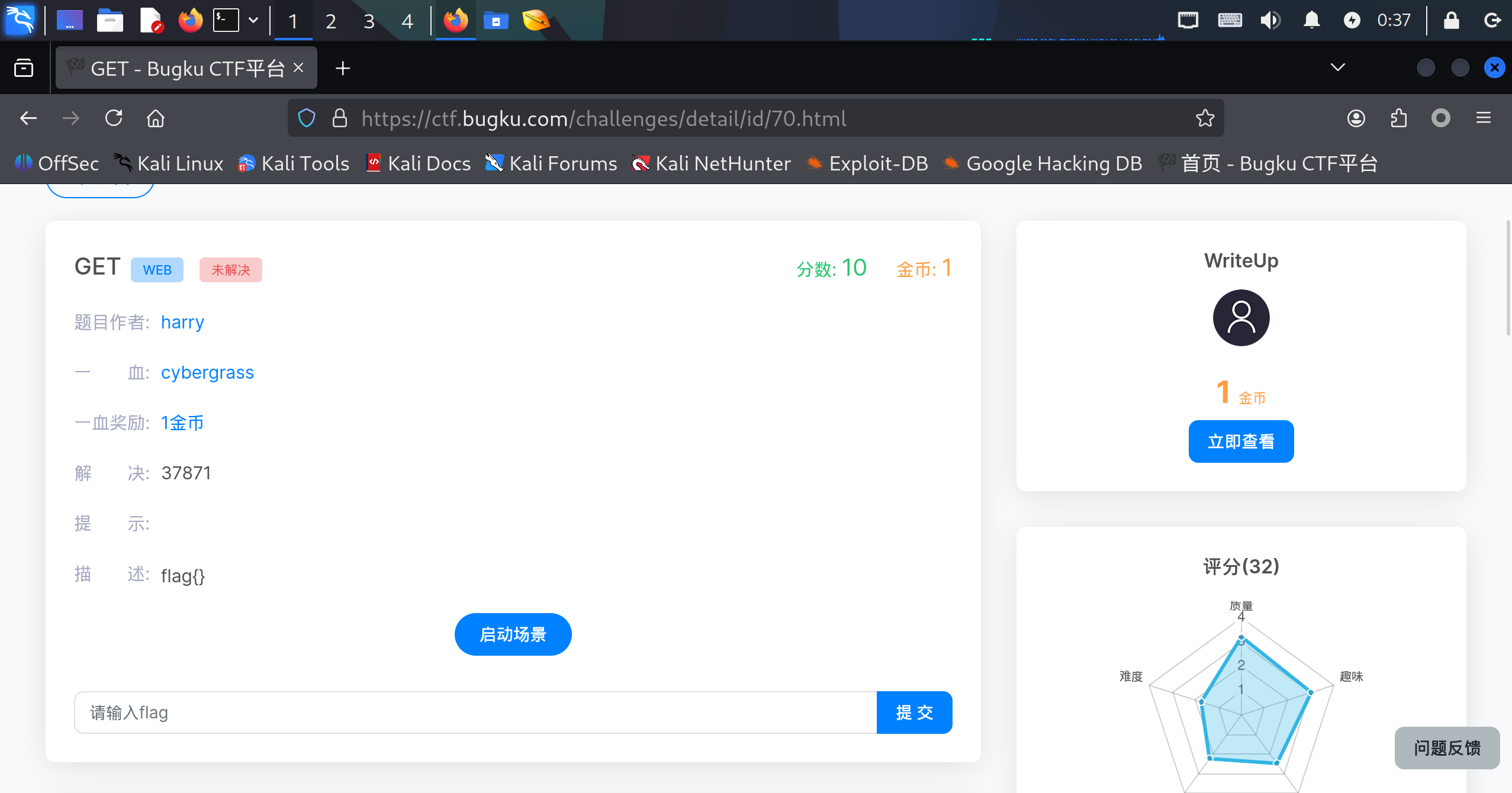Click the 评分(32) radar chart

click(x=1241, y=698)
